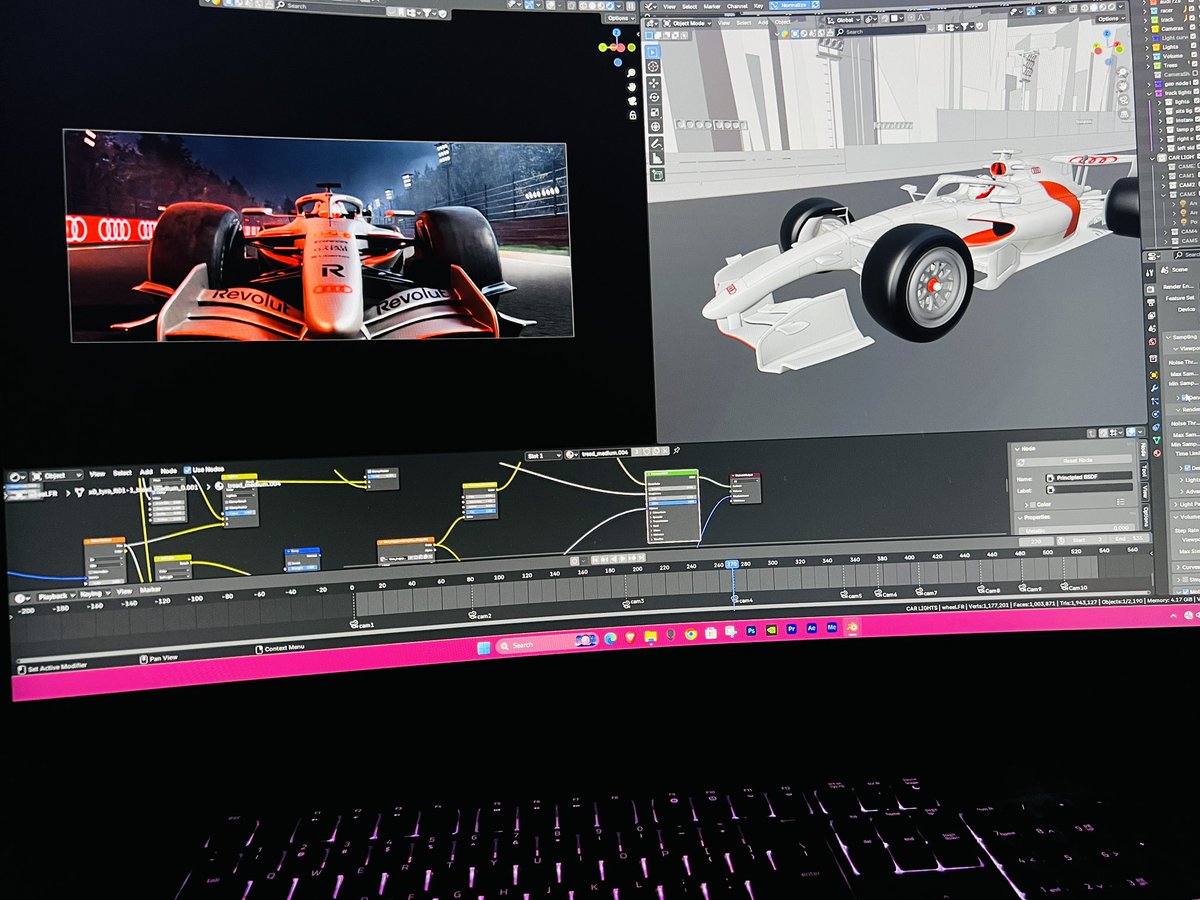Pin the node editor material with pin icon

(676, 450)
